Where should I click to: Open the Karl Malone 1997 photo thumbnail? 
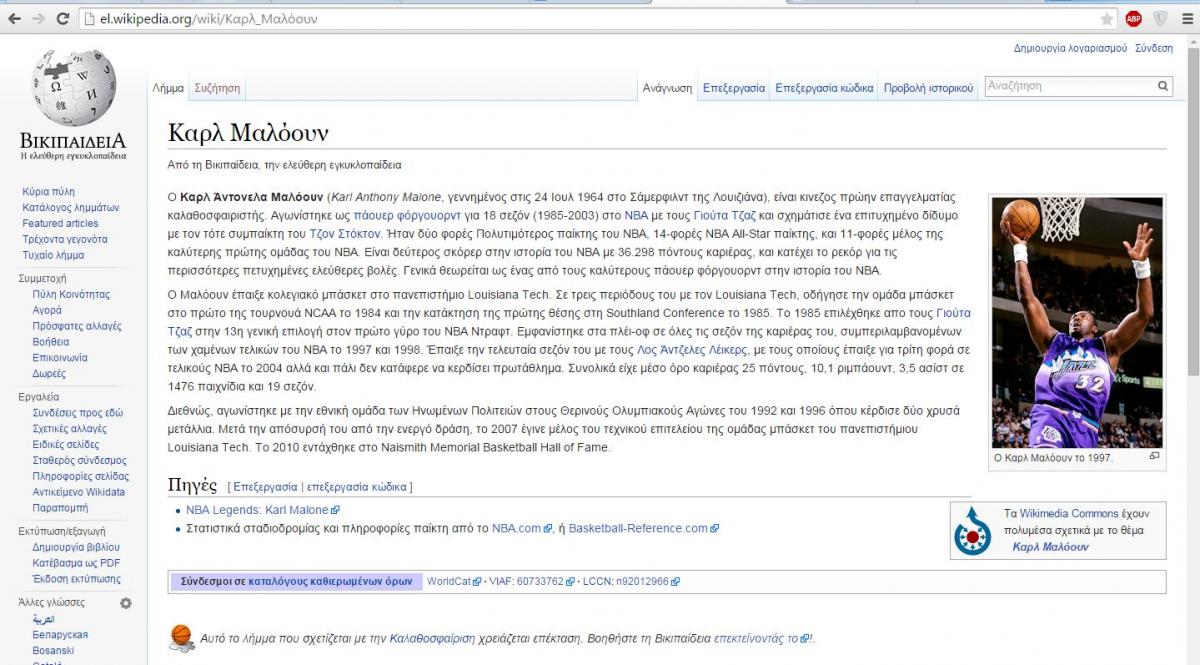click(x=1077, y=322)
